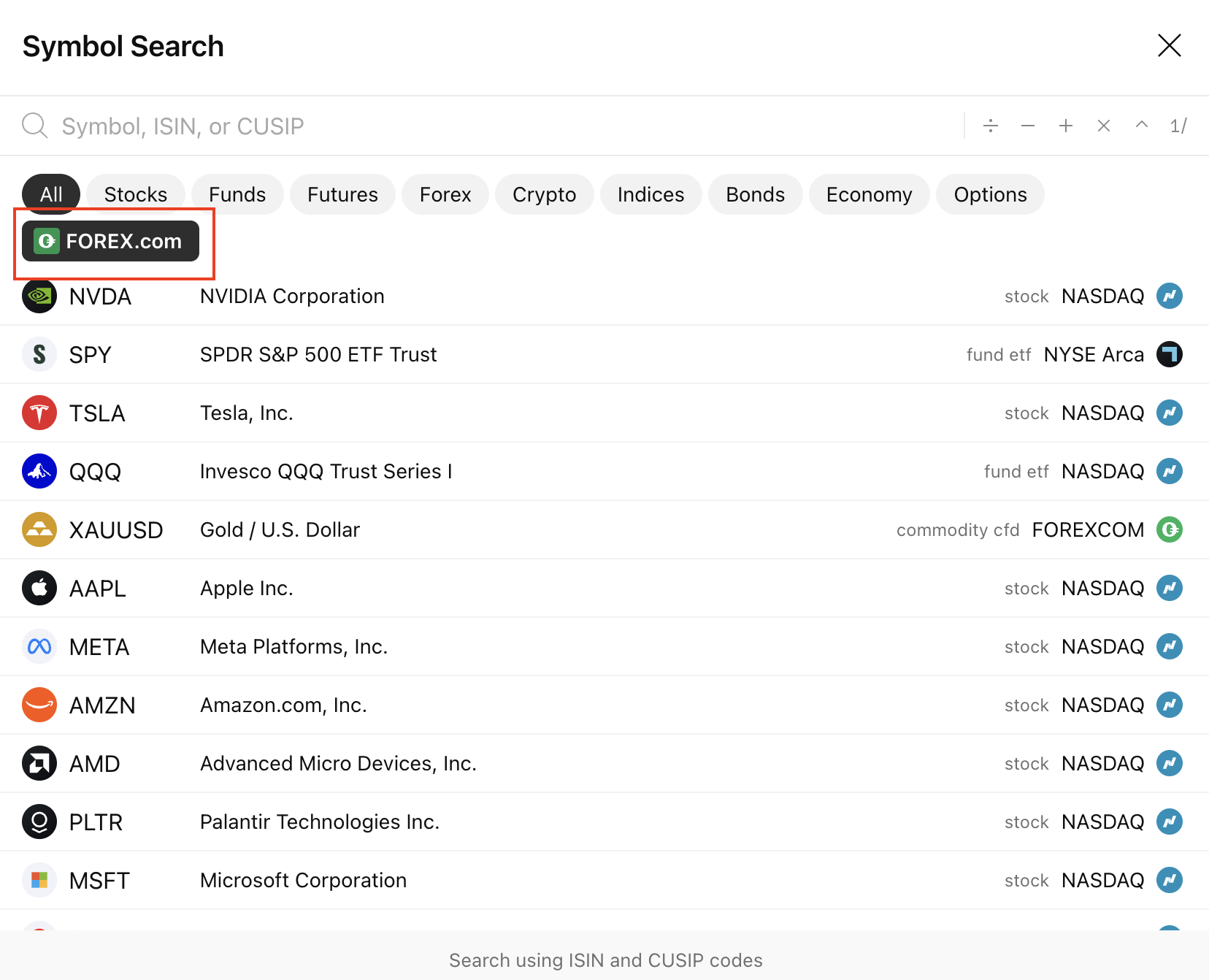
Task: Pick Palantir Technologies Inc. result
Action: point(320,822)
